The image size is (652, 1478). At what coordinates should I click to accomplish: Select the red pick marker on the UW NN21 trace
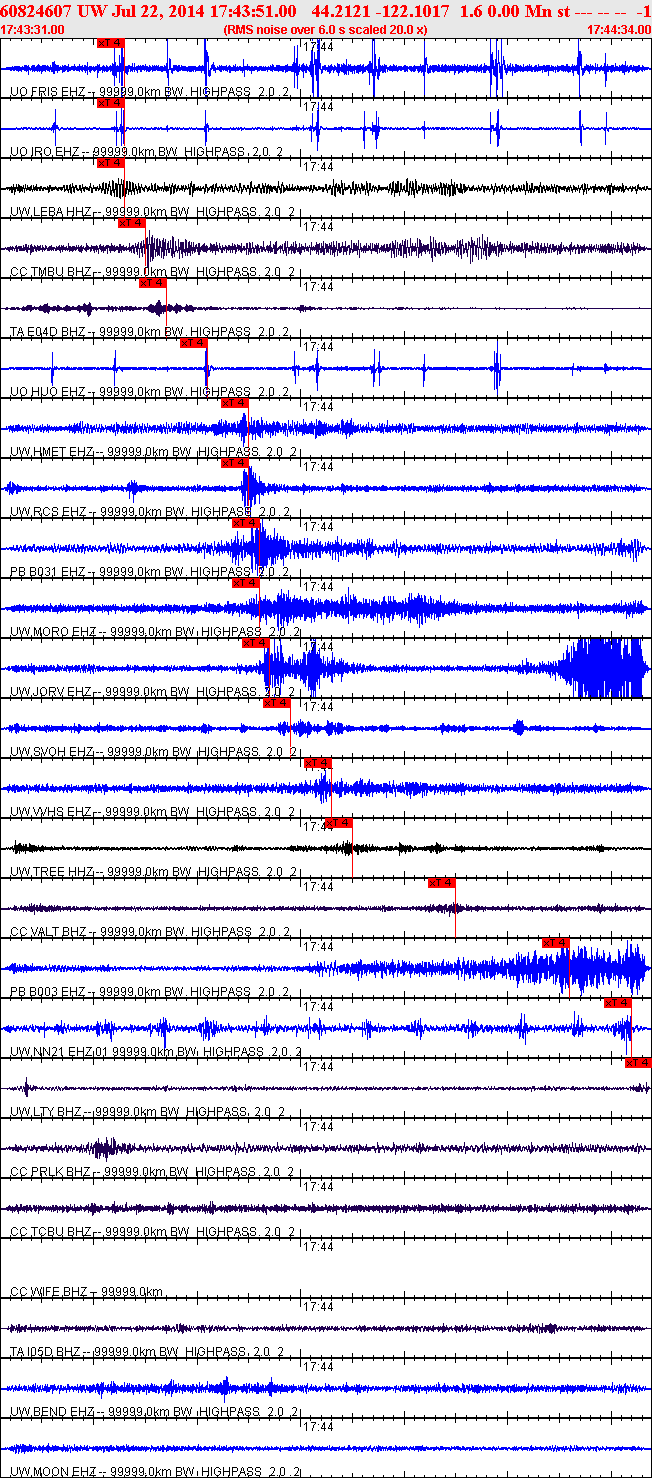[618, 1003]
